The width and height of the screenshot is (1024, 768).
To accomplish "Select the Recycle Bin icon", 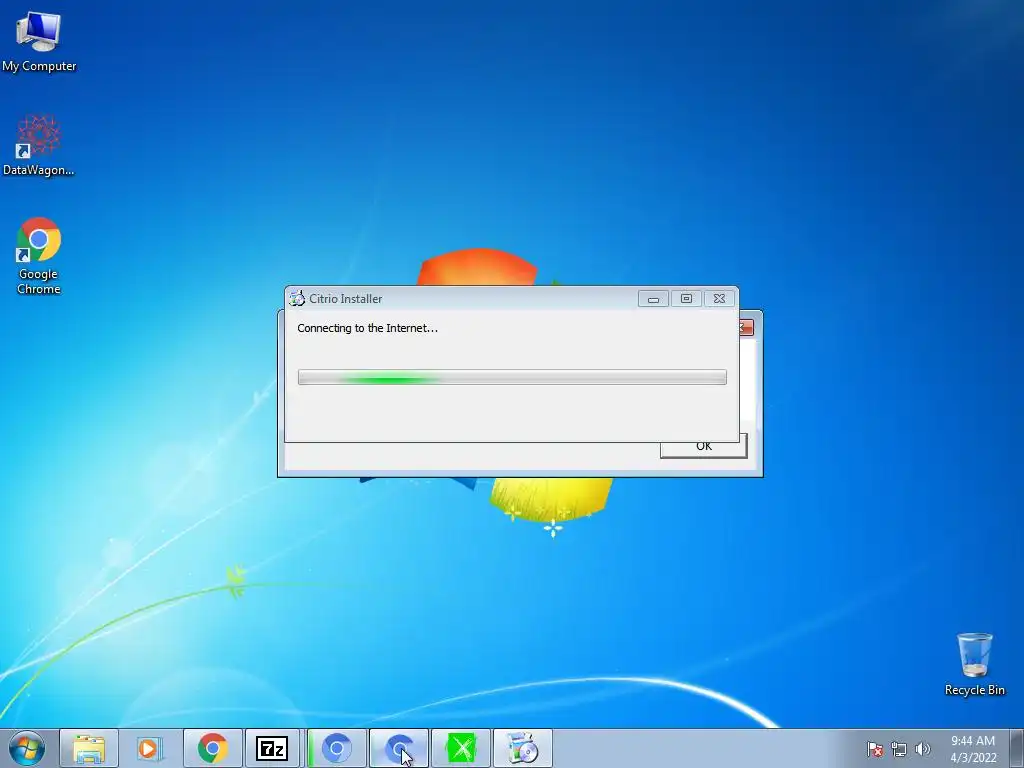I will [974, 664].
